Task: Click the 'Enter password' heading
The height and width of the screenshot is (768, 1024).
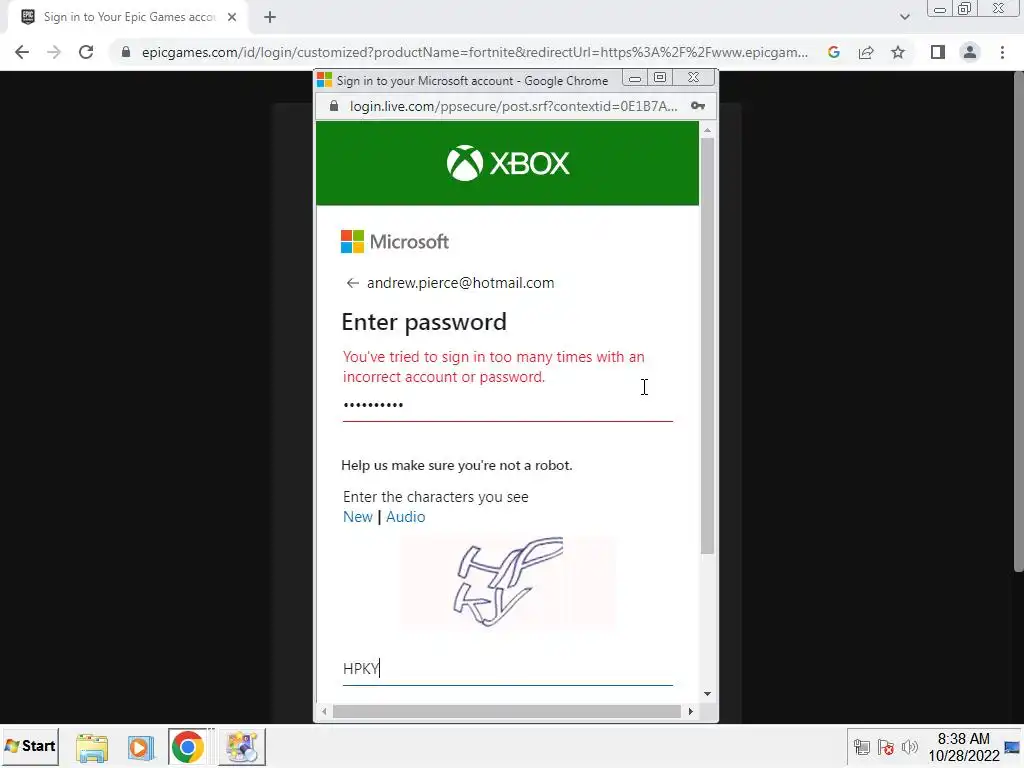Action: [424, 322]
